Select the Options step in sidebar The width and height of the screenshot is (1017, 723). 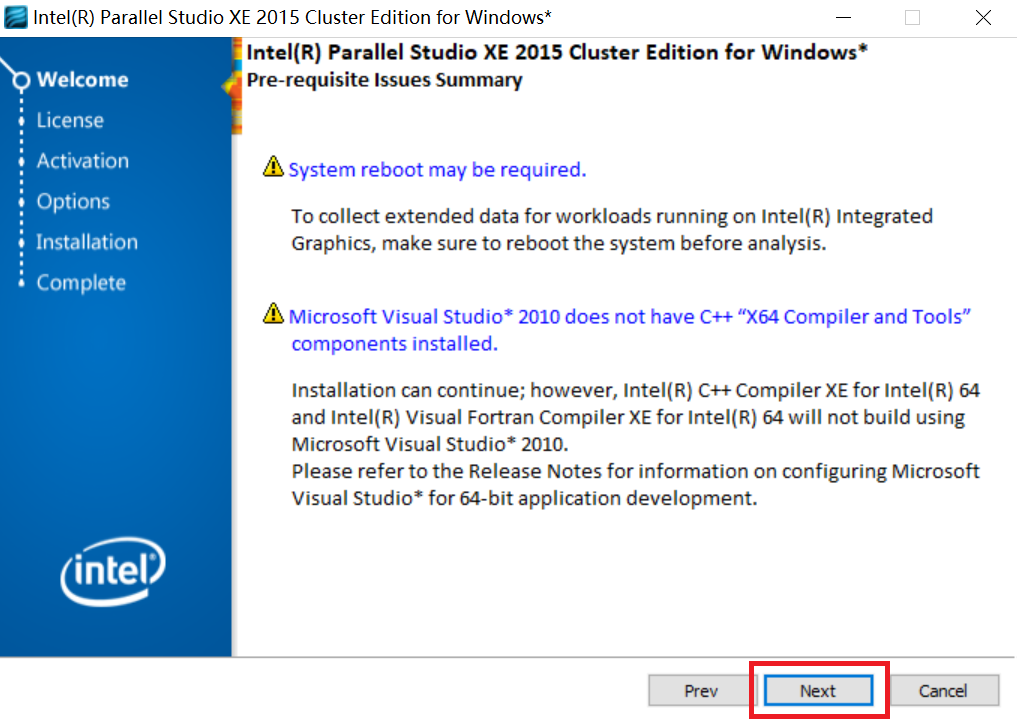[x=73, y=201]
